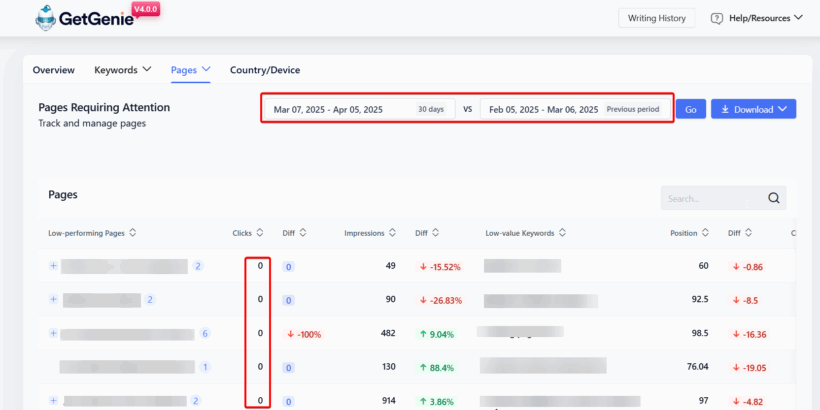
Task: Sort Low-value Keywords column
Action: pyautogui.click(x=563, y=233)
